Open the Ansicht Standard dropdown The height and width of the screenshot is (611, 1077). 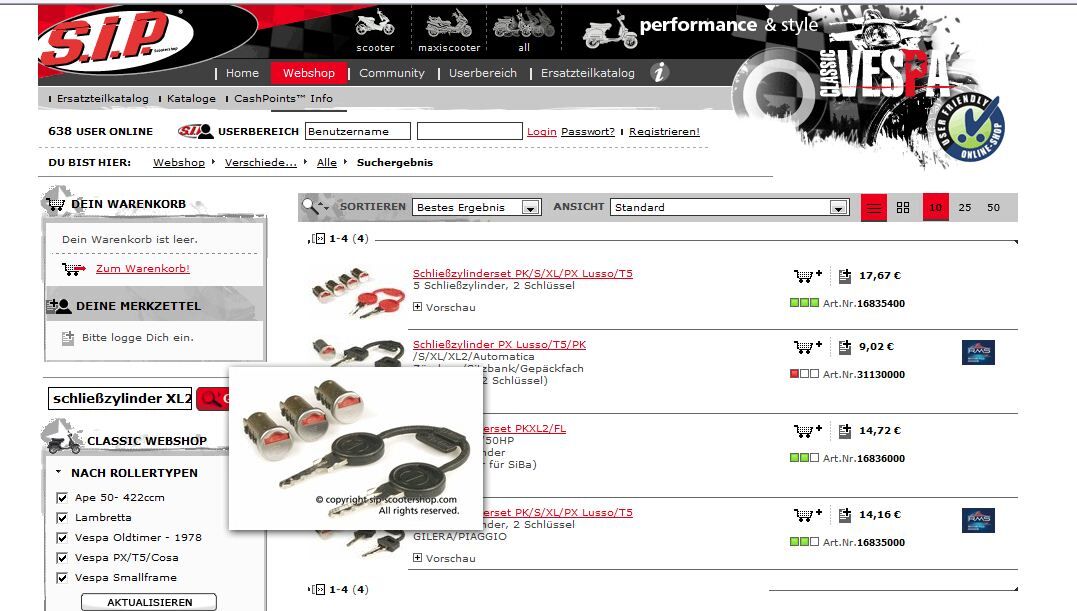click(729, 207)
